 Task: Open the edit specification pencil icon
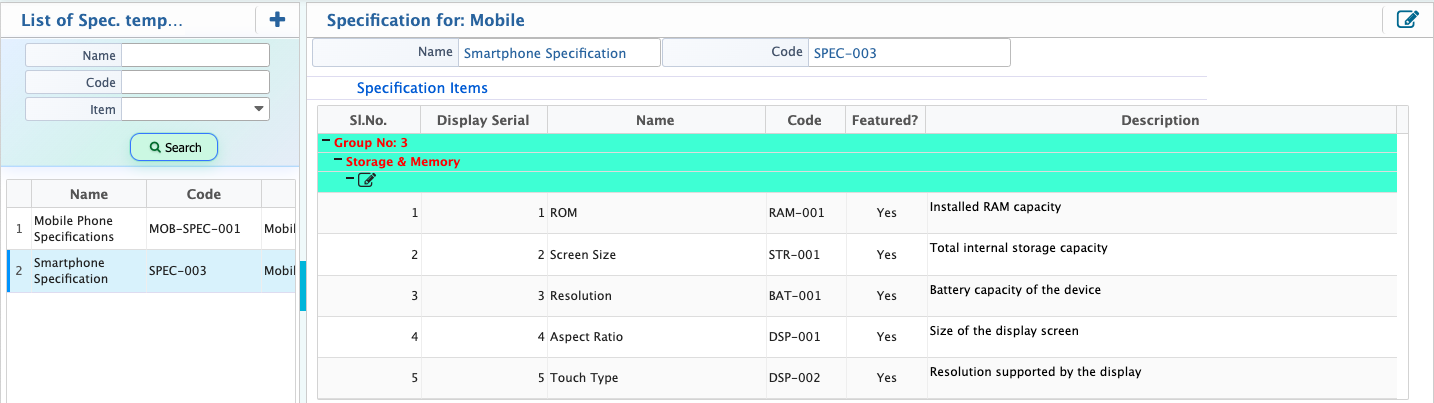pos(1407,19)
